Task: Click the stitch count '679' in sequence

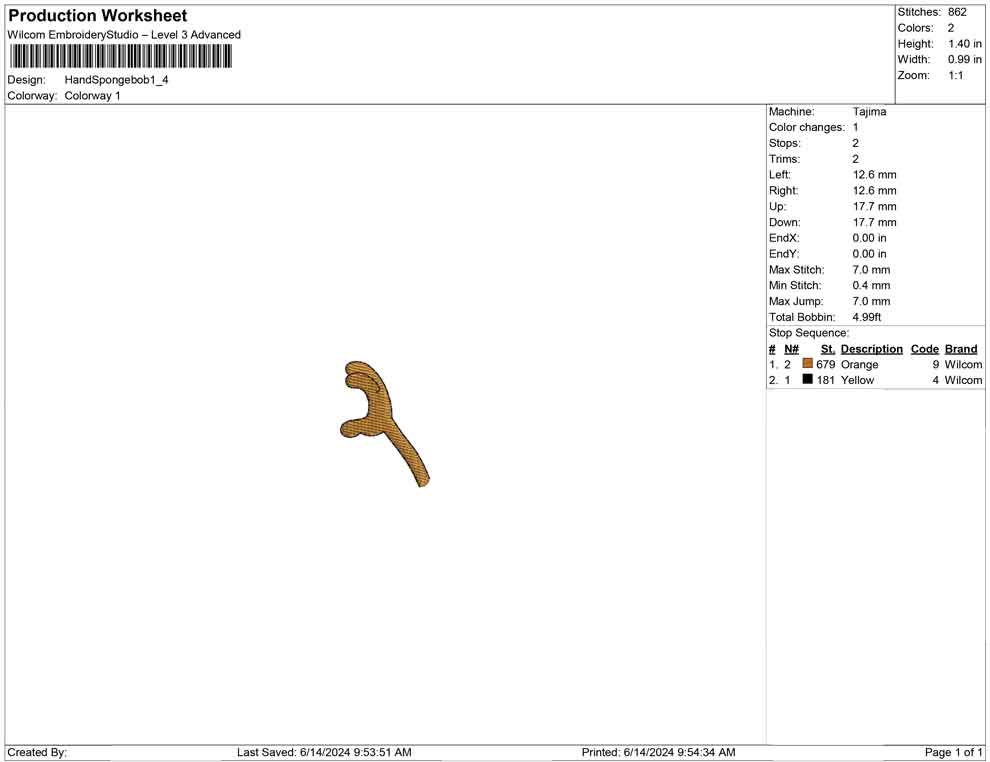Action: click(825, 364)
